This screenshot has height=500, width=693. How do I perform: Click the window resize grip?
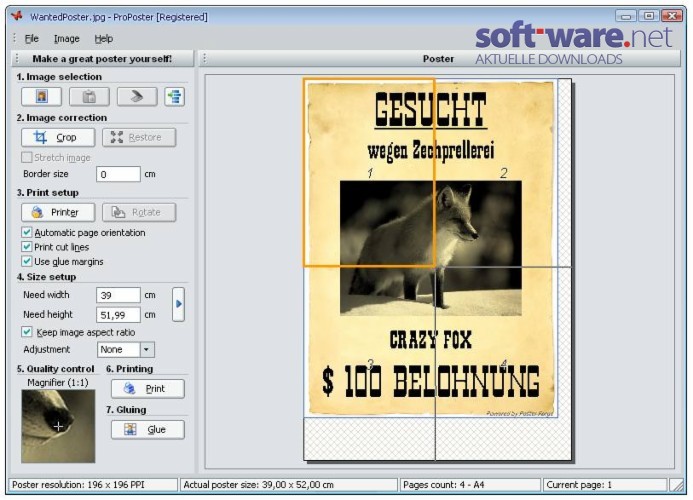(677, 485)
